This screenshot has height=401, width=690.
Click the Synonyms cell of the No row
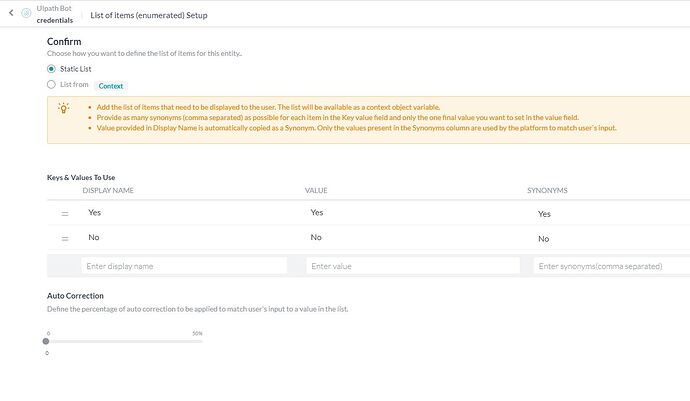pyautogui.click(x=543, y=239)
